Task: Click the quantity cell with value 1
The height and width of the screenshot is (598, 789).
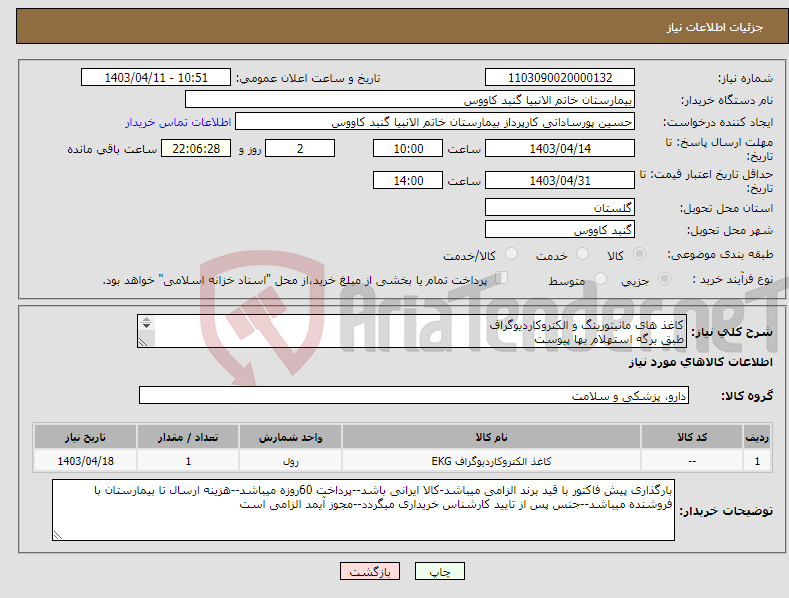Action: [188, 461]
